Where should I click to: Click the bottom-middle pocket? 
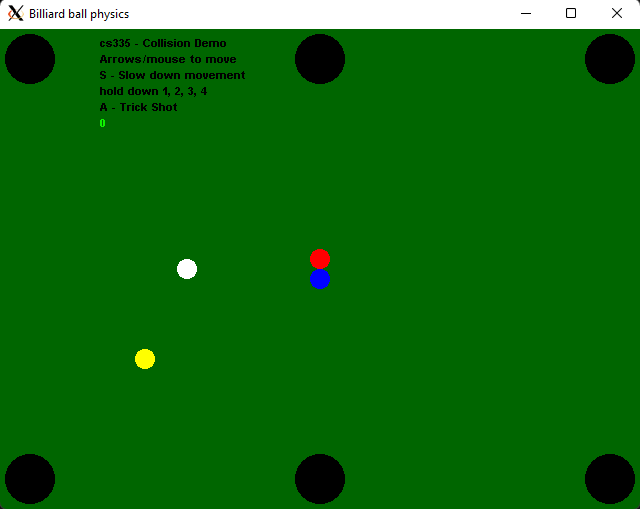click(x=320, y=479)
